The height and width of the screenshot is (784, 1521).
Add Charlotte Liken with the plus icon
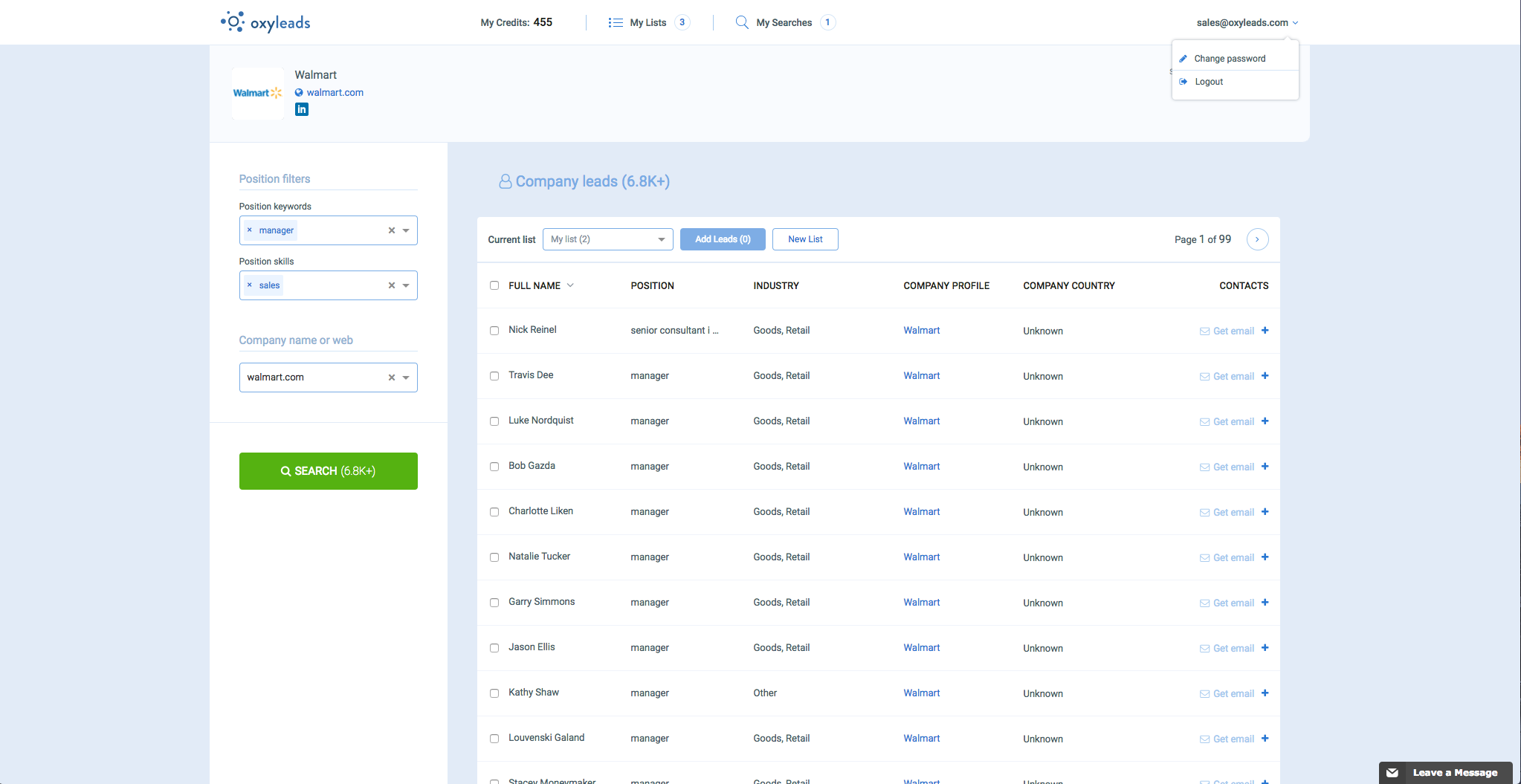[x=1265, y=511]
